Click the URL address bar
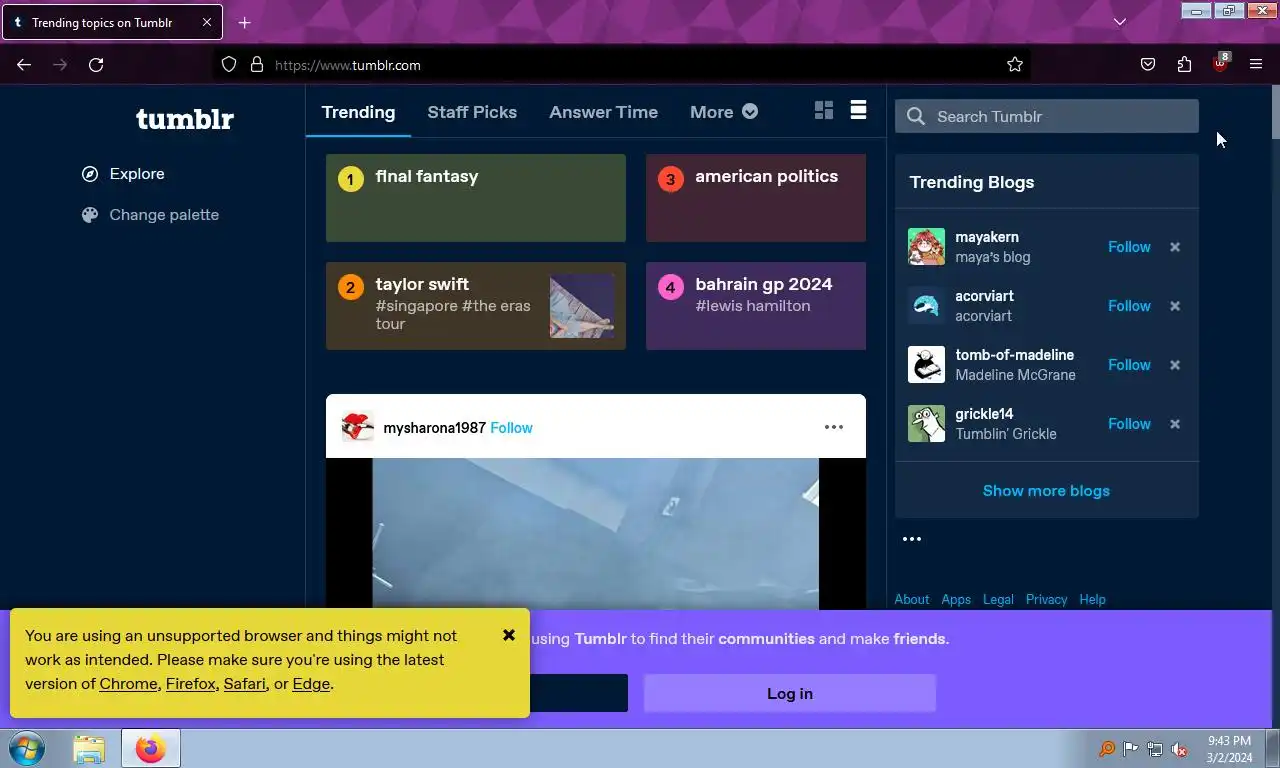Screen dimensions: 1280x768 (620, 65)
